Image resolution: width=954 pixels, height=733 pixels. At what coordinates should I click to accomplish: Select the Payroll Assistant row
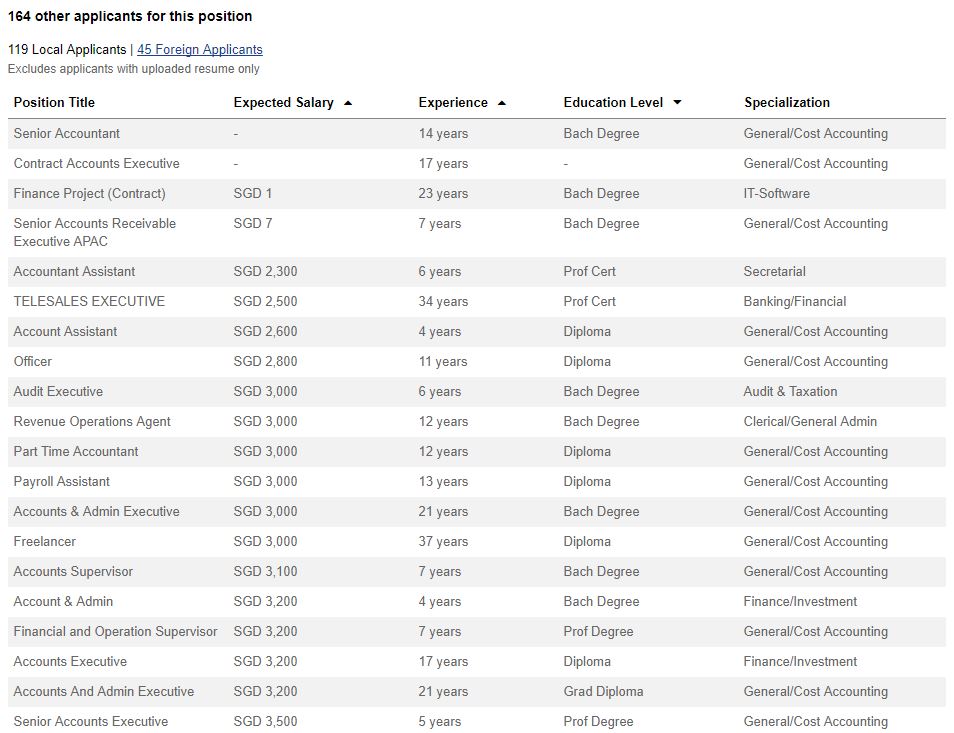pos(477,482)
